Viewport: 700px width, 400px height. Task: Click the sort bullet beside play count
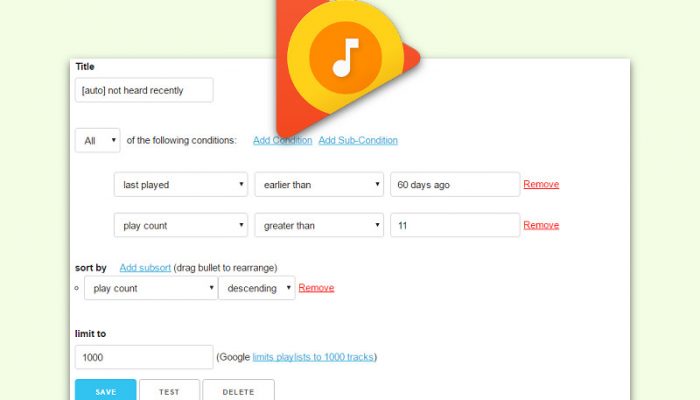77,288
